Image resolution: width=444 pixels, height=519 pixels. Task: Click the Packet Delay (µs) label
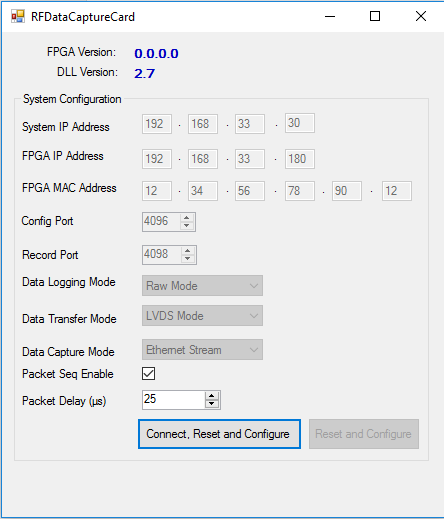(x=64, y=401)
